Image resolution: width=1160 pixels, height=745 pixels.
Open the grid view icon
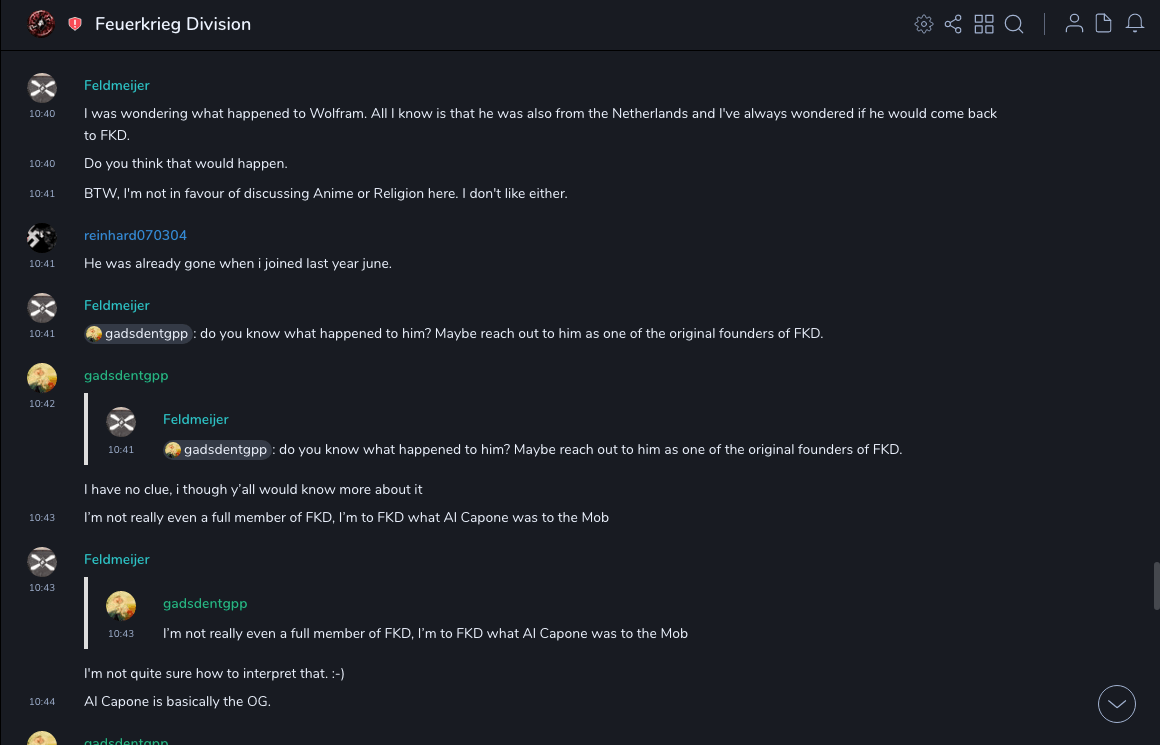tap(984, 24)
